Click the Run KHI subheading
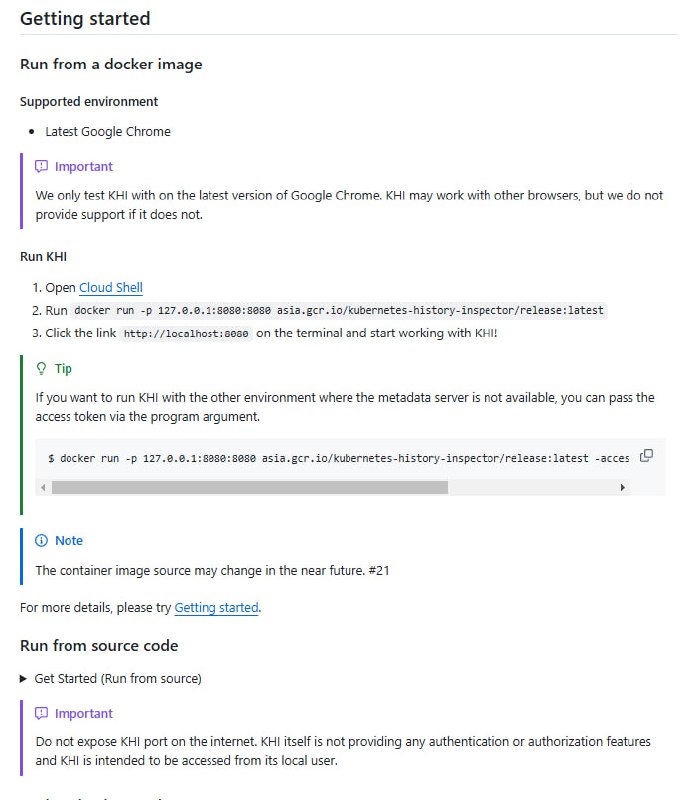Viewport: 698px width, 800px height. 42,256
